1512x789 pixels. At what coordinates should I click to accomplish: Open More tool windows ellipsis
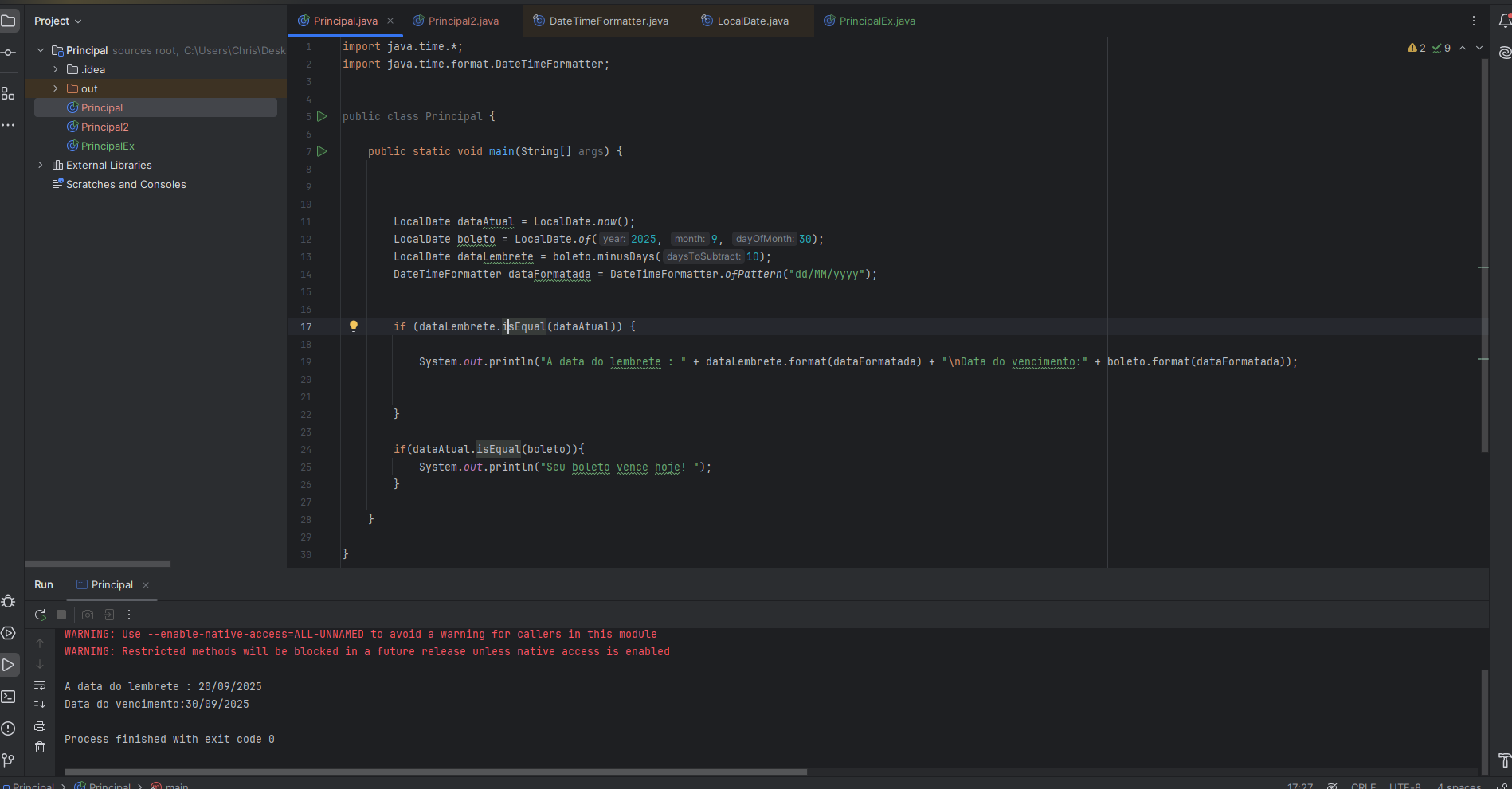(x=8, y=125)
